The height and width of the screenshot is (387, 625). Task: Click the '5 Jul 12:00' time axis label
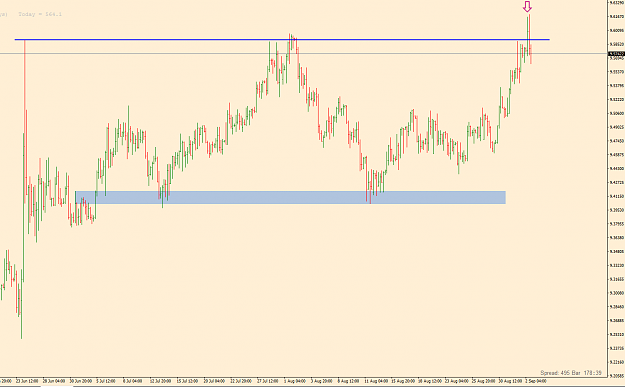point(106,381)
